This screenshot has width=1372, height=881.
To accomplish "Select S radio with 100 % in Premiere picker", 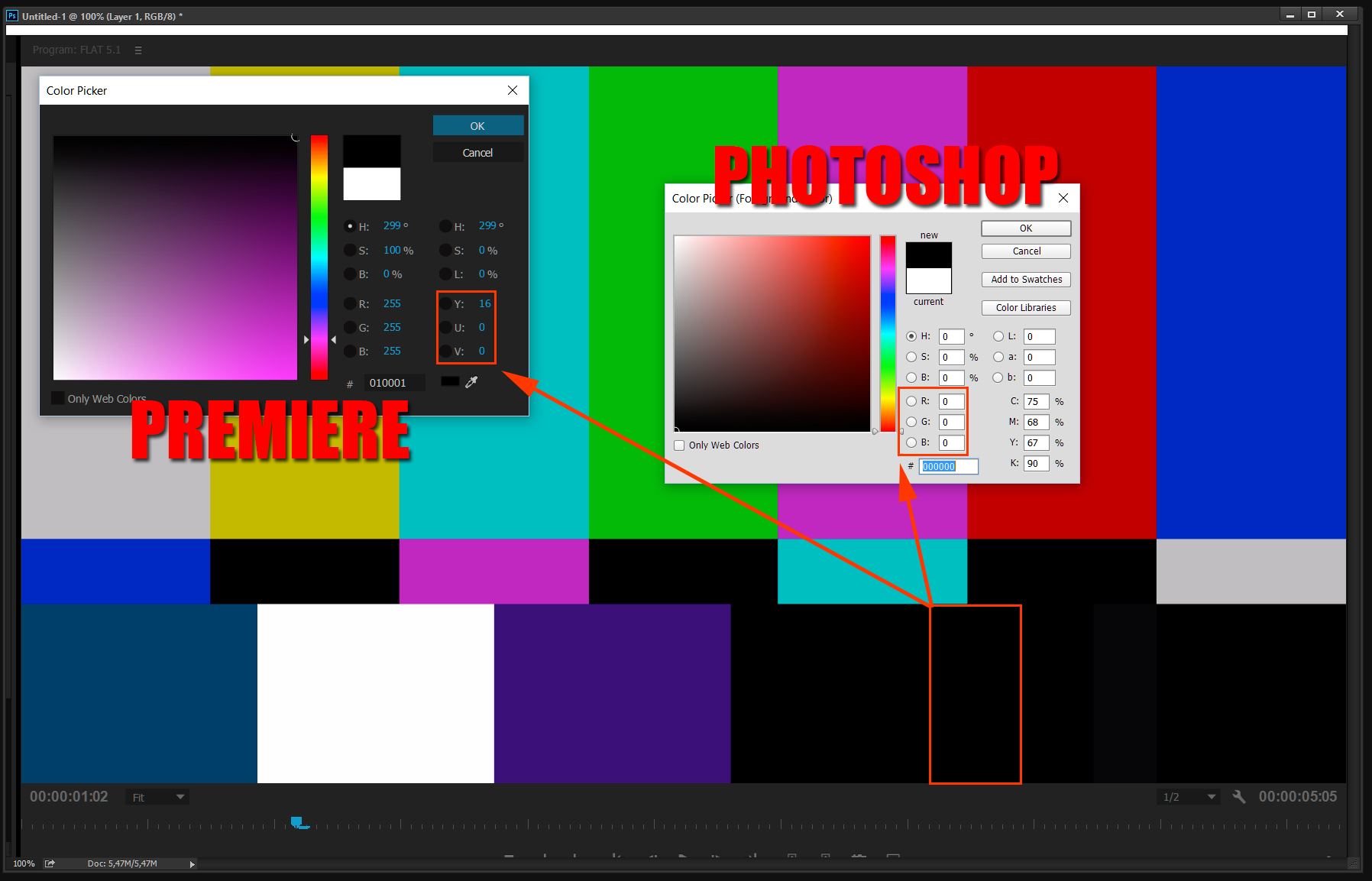I will (x=350, y=250).
